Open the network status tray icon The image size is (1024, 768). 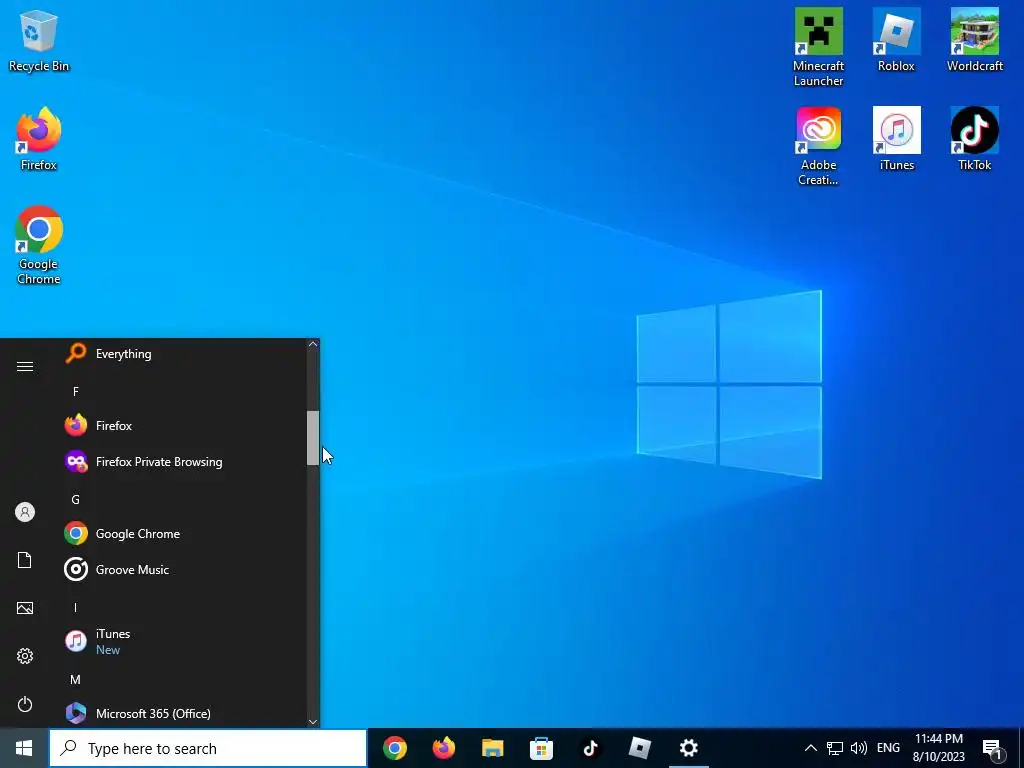[x=835, y=748]
